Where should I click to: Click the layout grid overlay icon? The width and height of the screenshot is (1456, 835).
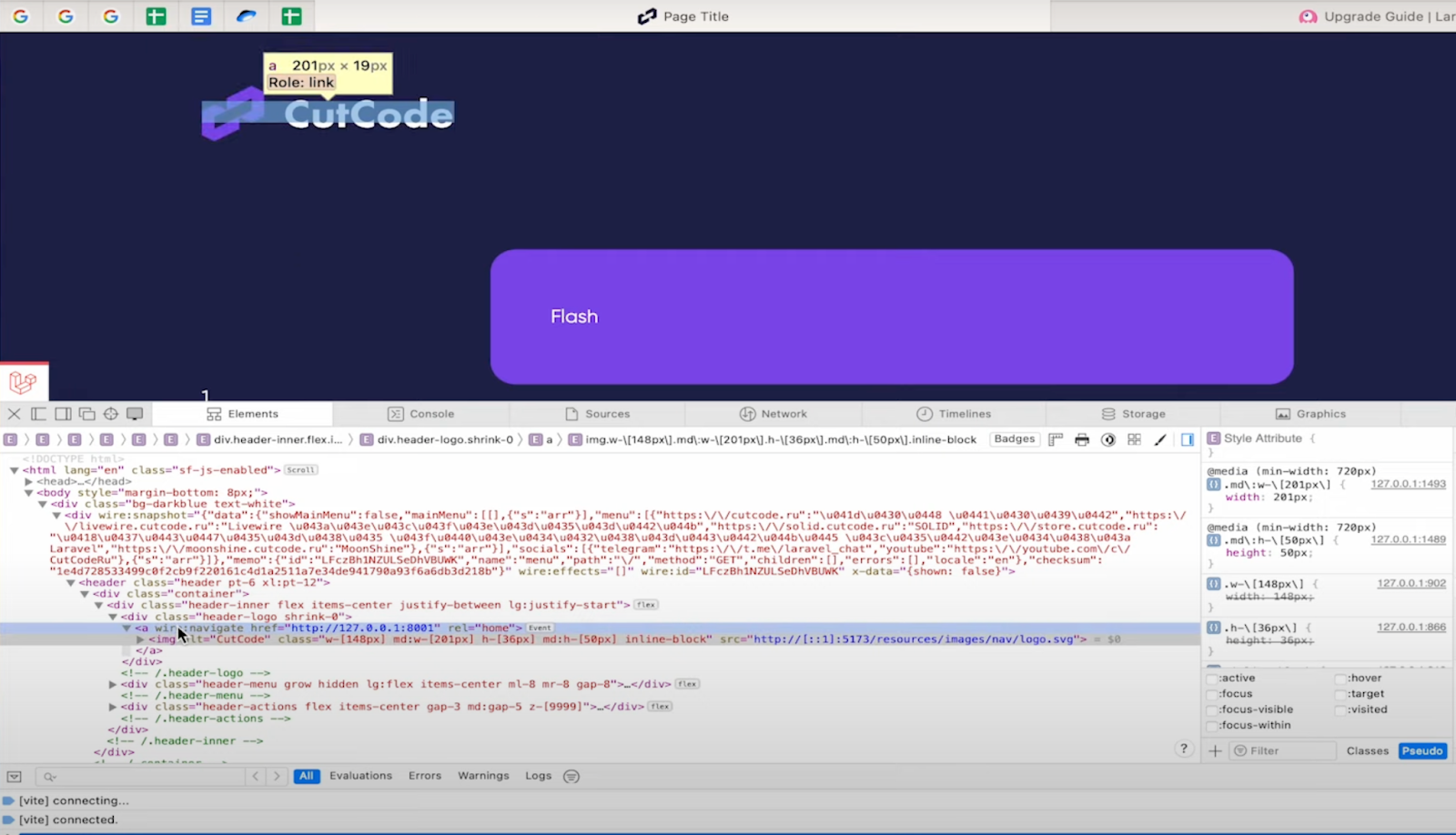coord(1135,439)
